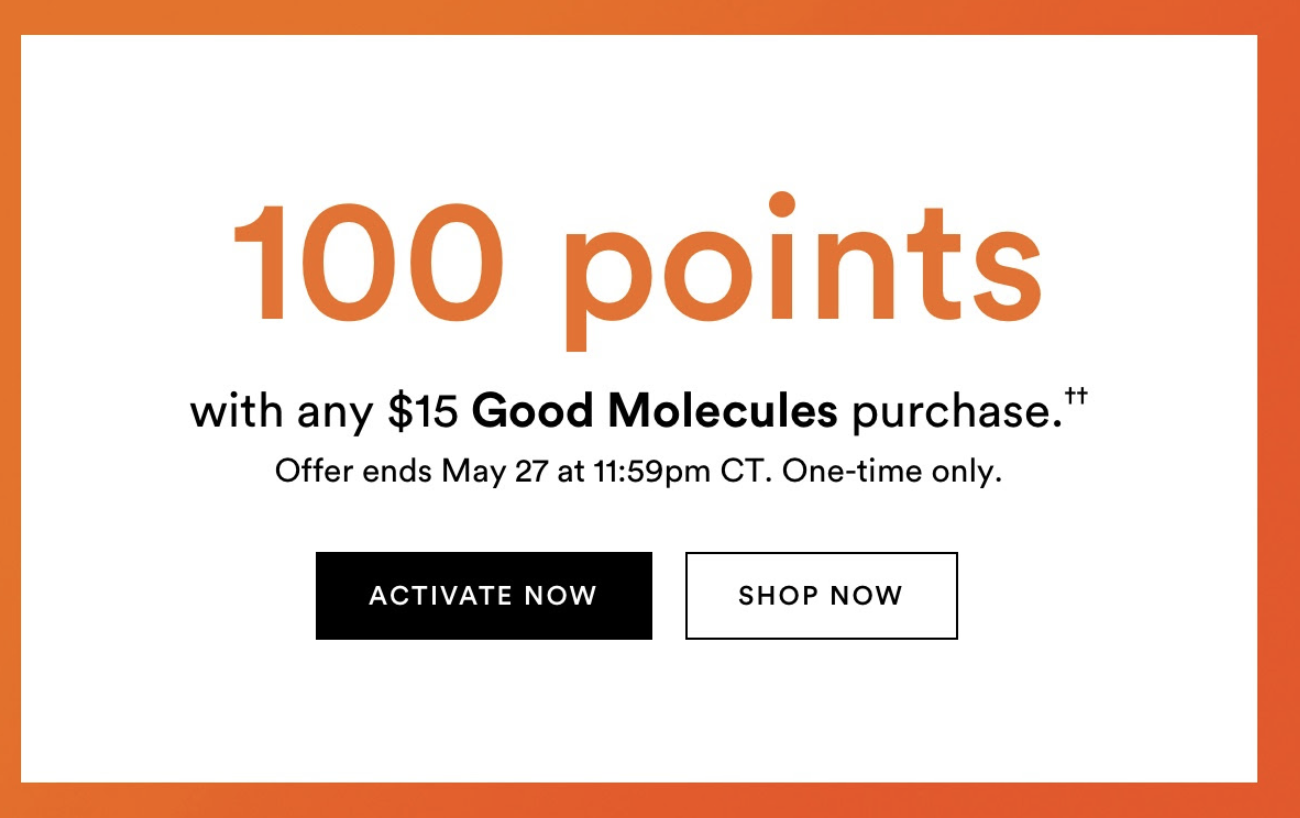The width and height of the screenshot is (1300, 818).
Task: Click the empty white area below the buttons
Action: 639,711
